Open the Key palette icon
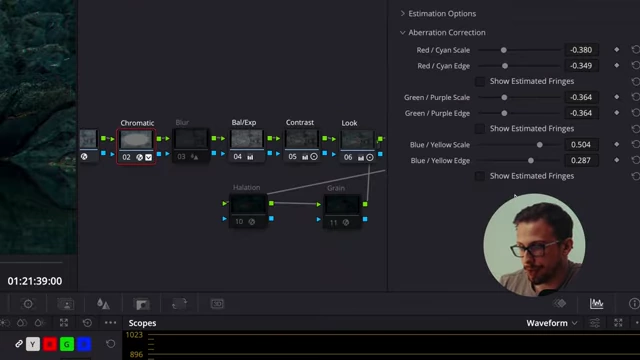 tap(142, 304)
